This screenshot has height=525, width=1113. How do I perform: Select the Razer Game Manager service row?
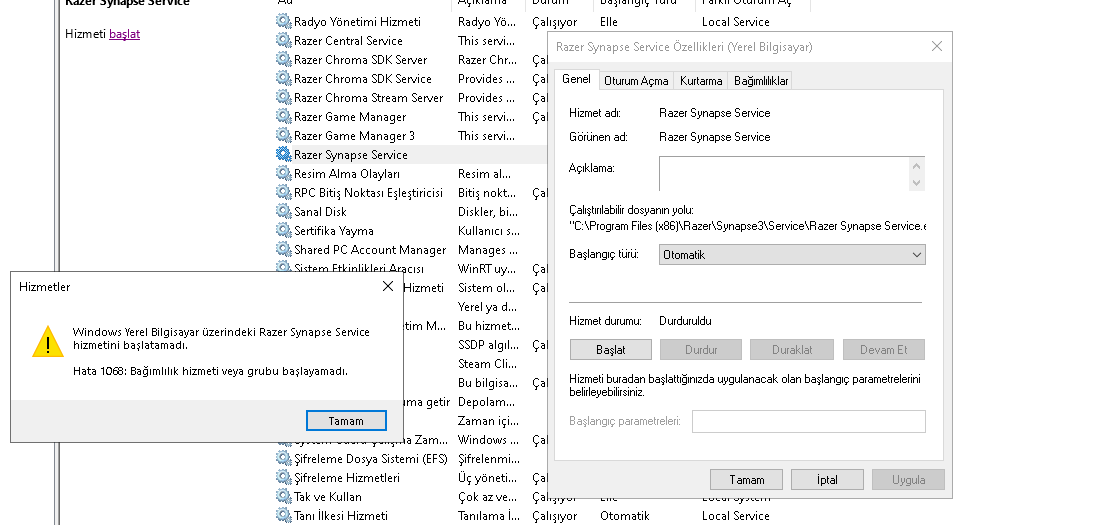coord(412,116)
